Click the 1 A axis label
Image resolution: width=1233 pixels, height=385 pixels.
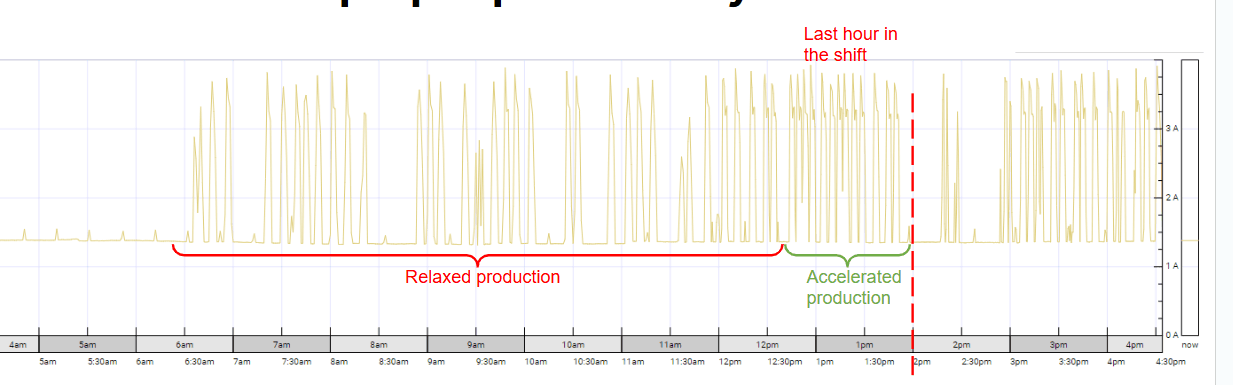1172,266
